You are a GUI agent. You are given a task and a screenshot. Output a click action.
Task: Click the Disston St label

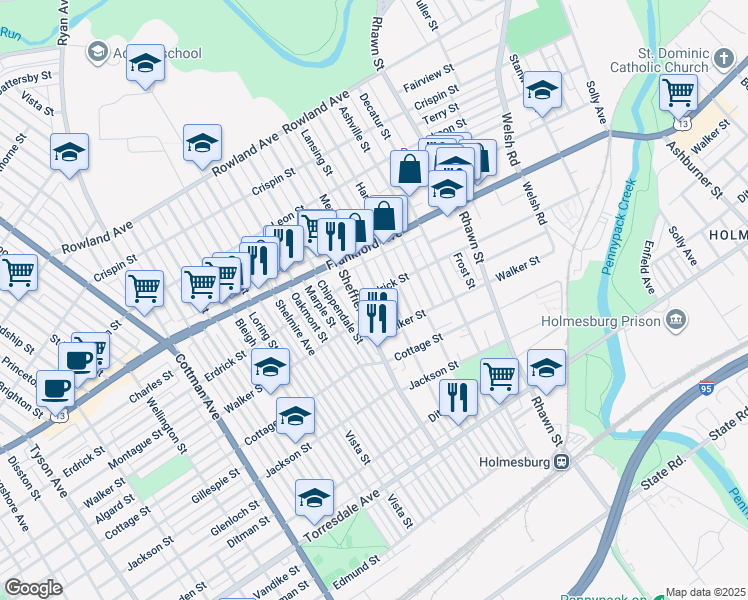click(x=23, y=478)
